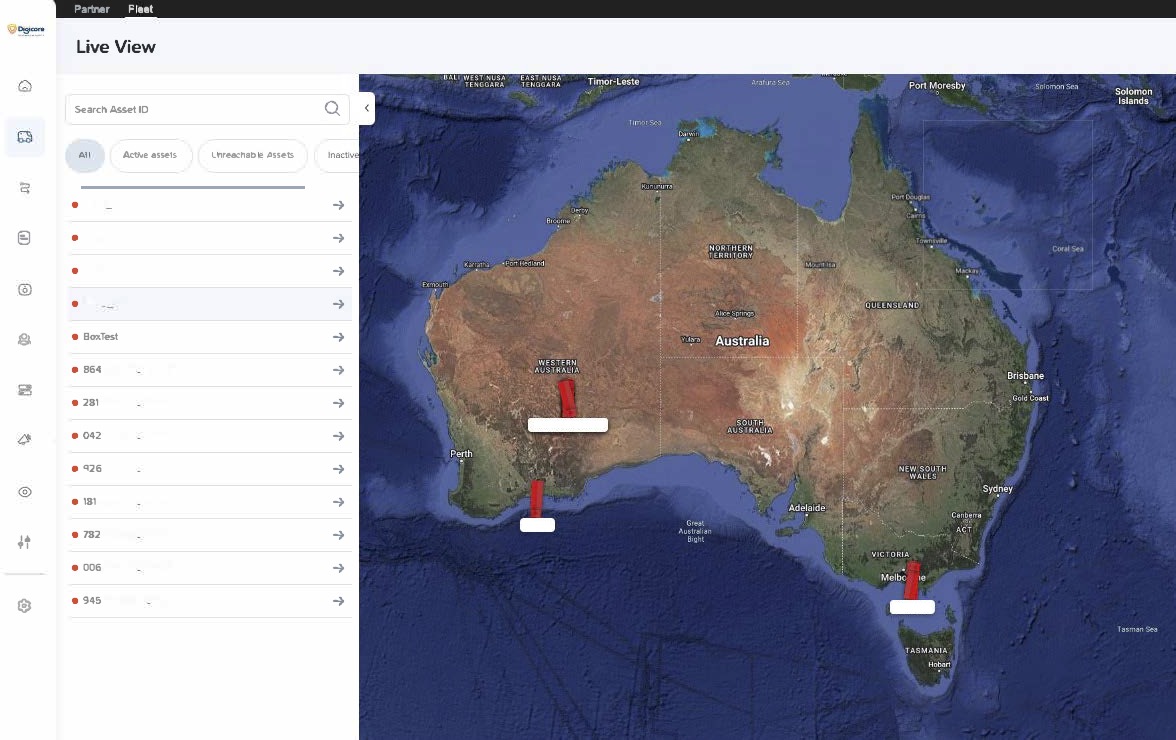This screenshot has height=740, width=1176.
Task: Open the sliders adjustment icon in sidebar
Action: [25, 542]
